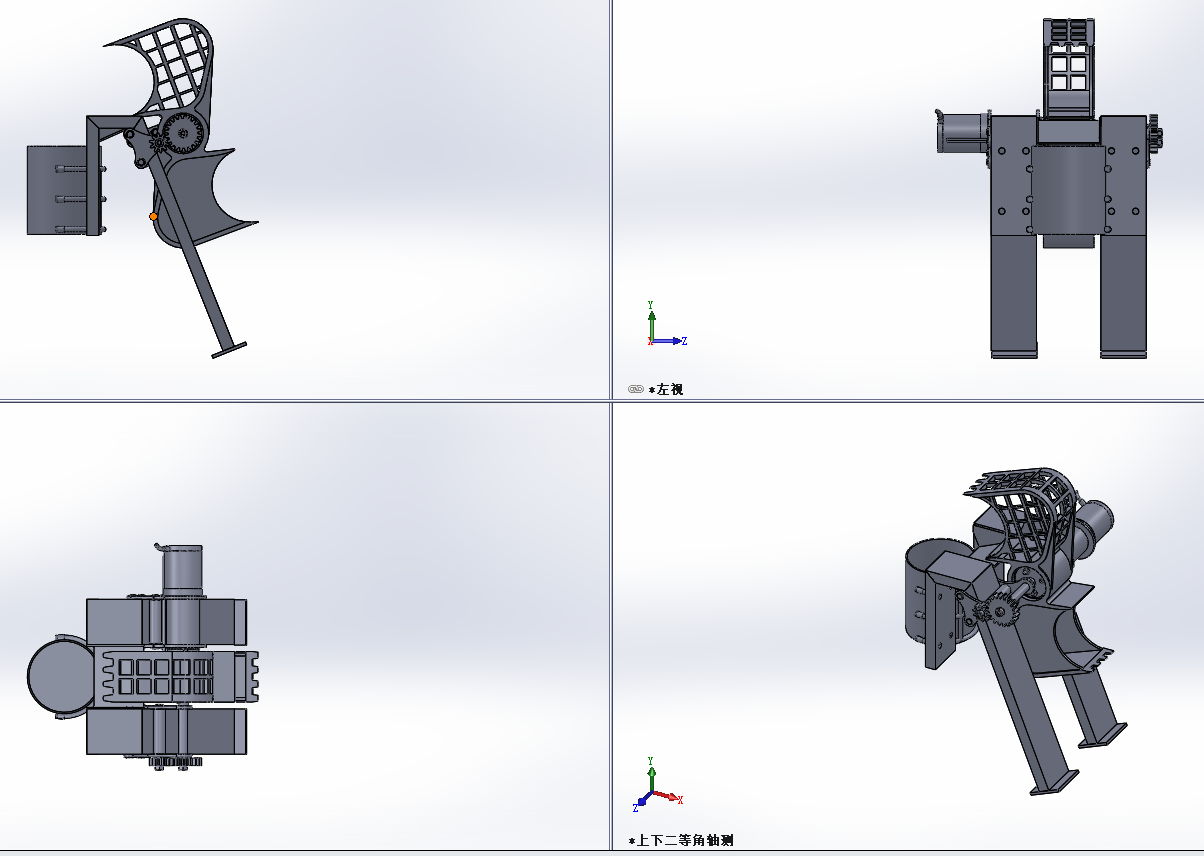The image size is (1204, 856).
Task: Select the motor cylinder in the left-view model
Action: (961, 133)
